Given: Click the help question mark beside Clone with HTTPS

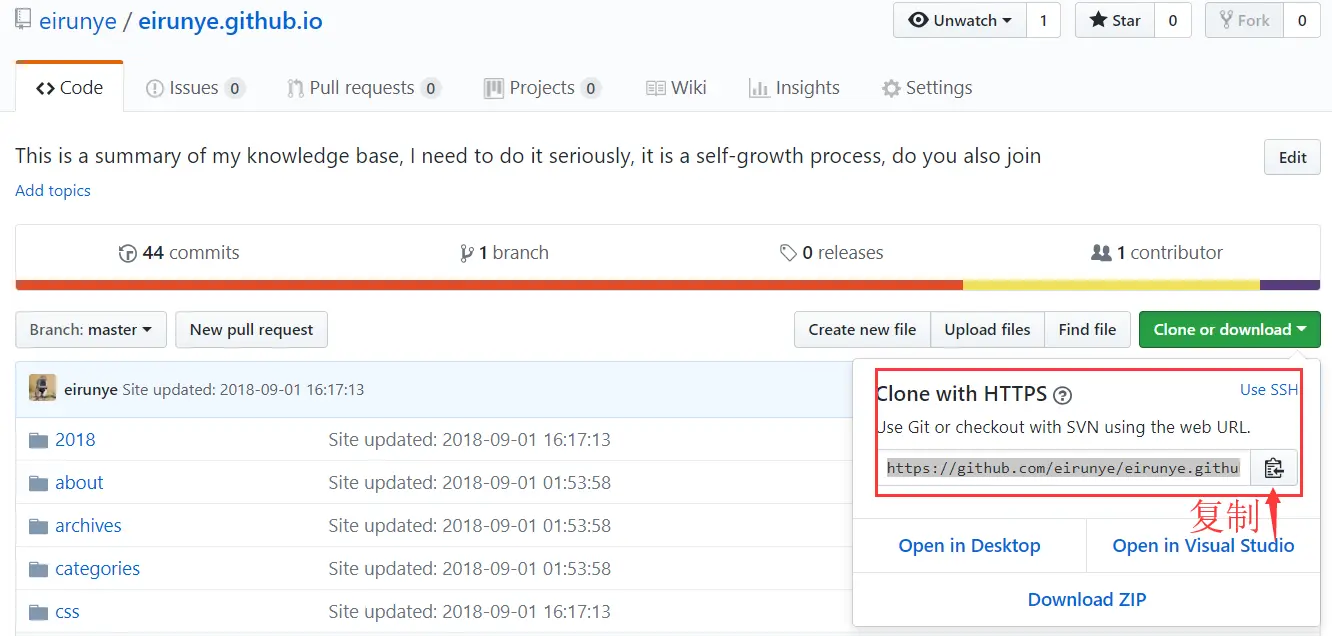Looking at the screenshot, I should pos(1063,395).
